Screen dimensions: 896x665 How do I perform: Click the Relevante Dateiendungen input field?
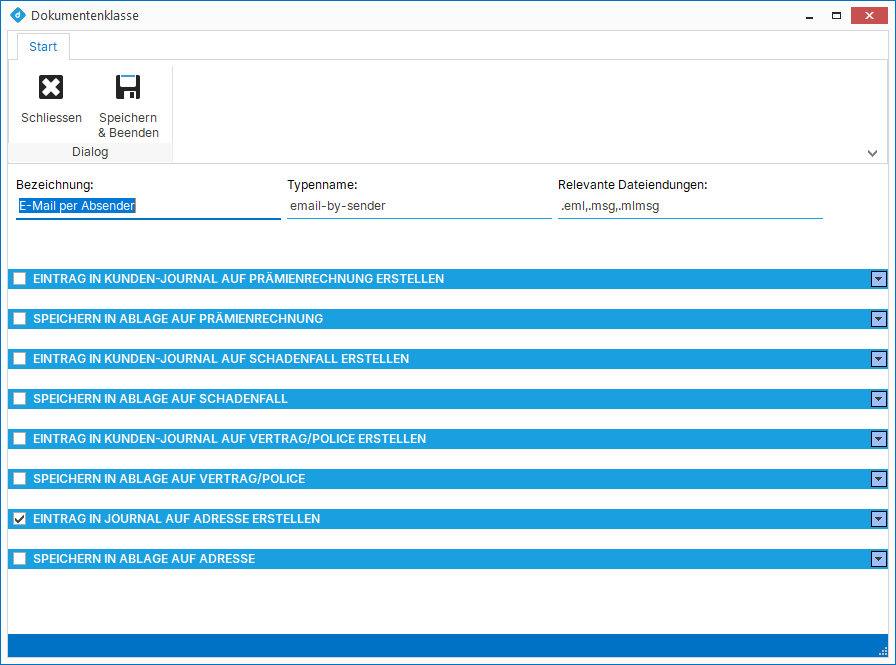[x=689, y=206]
